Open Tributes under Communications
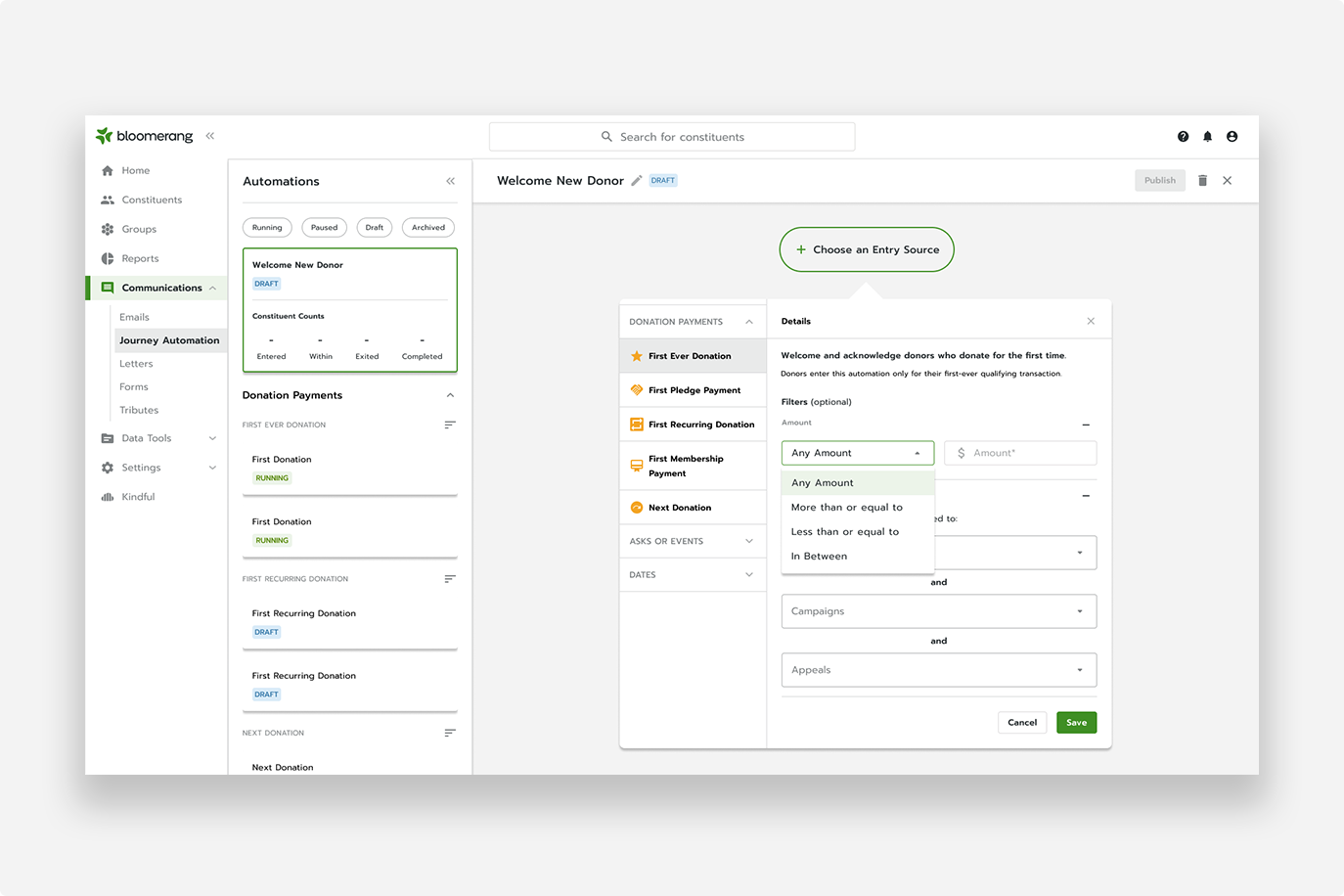The width and height of the screenshot is (1344, 896). point(139,411)
